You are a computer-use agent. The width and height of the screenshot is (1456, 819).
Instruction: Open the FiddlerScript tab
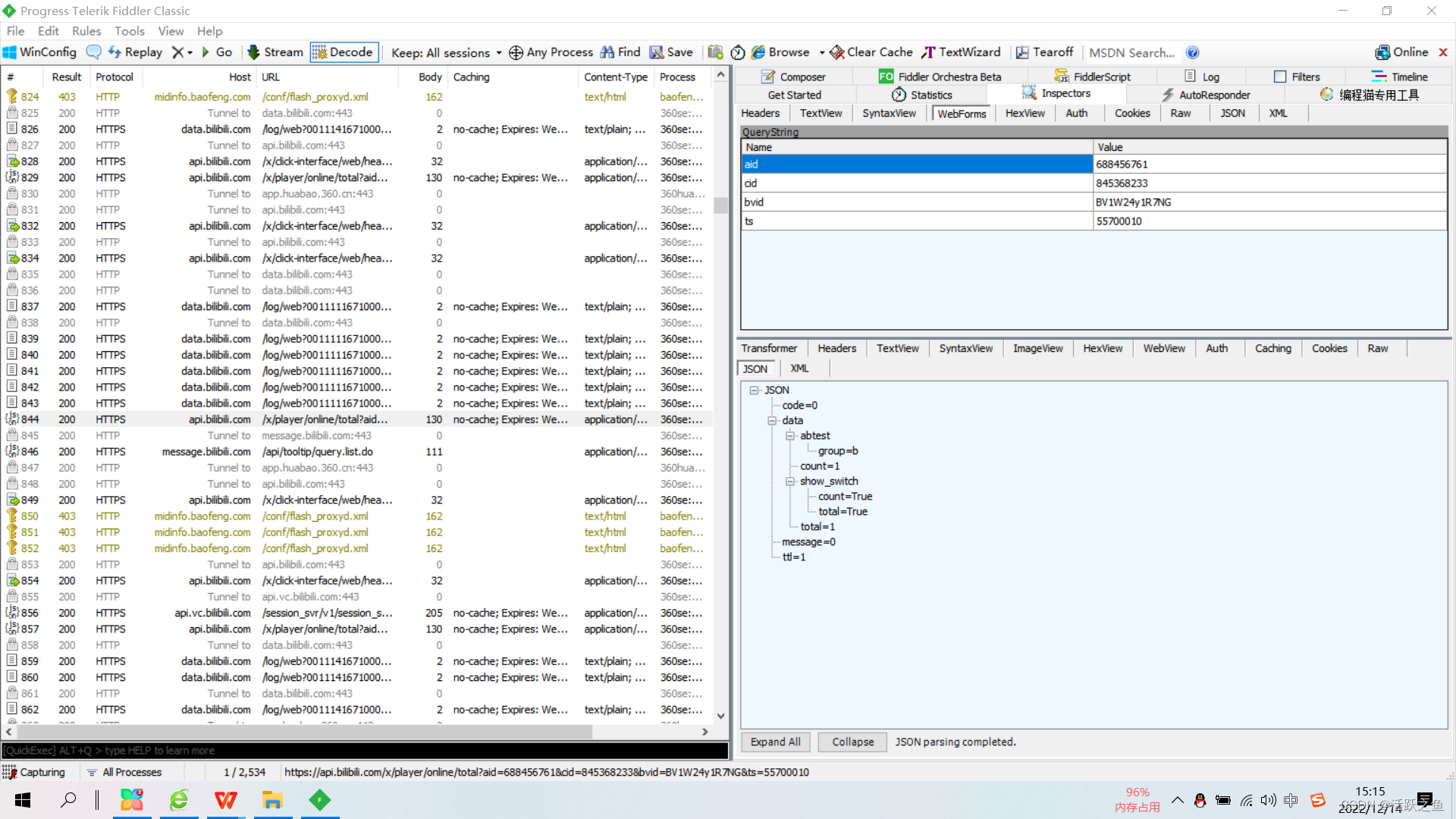pos(1092,77)
